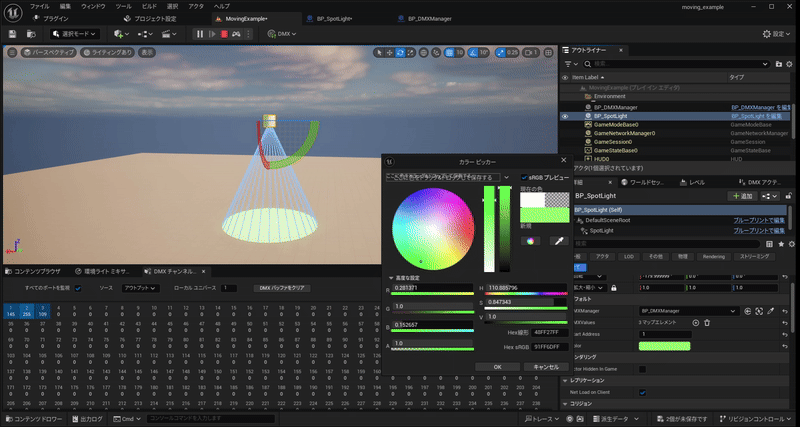Stop the play session with the red button
Screen dimensions: 800x427
point(224,34)
